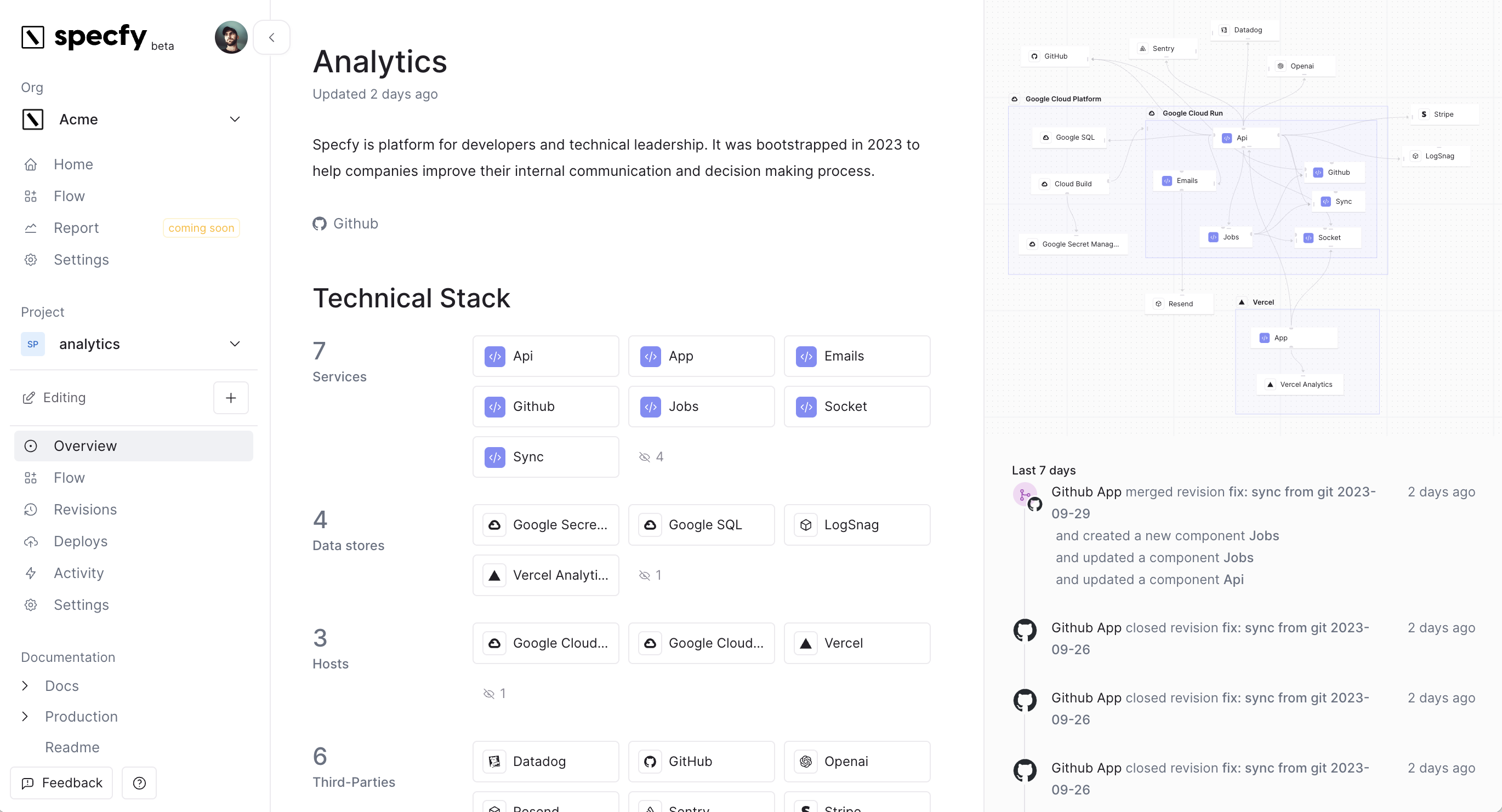This screenshot has width=1502, height=812.
Task: Open organization Settings
Action: coord(81,259)
